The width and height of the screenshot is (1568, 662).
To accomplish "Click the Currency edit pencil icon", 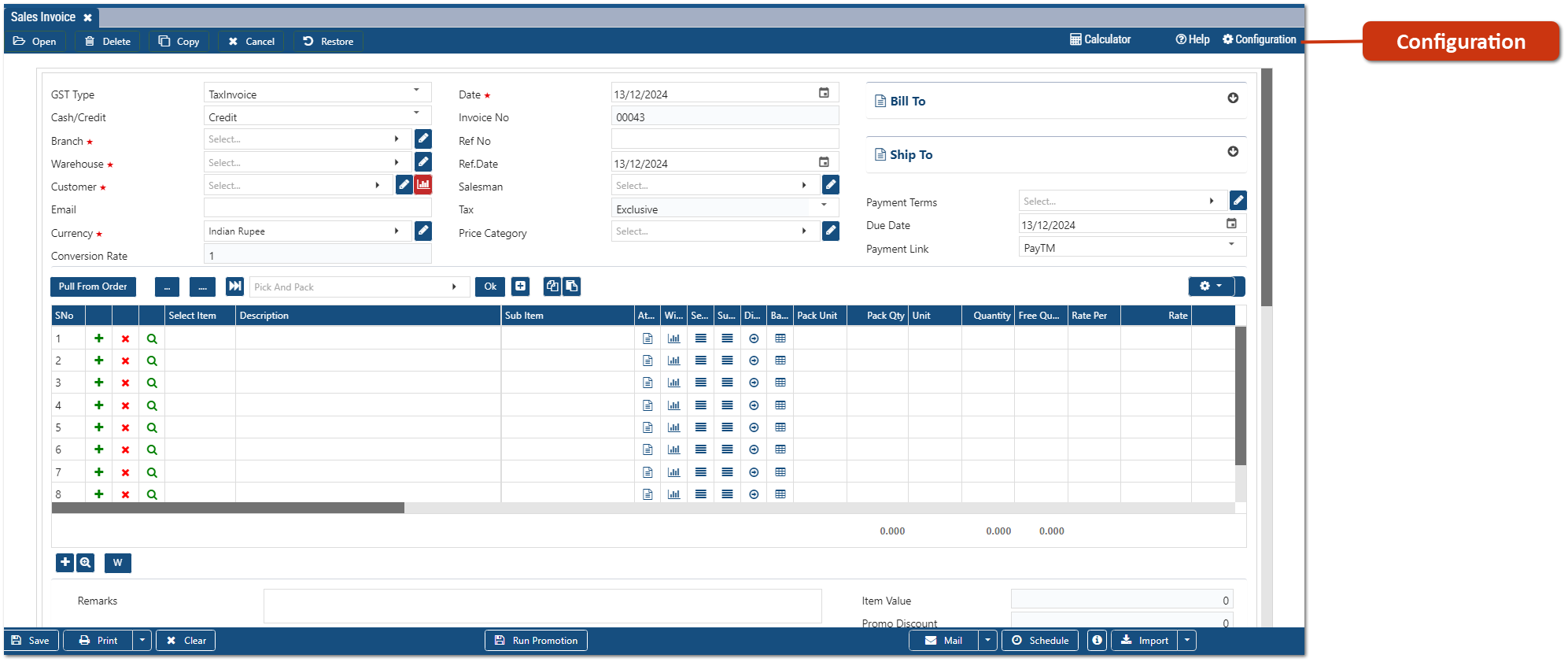I will (423, 231).
